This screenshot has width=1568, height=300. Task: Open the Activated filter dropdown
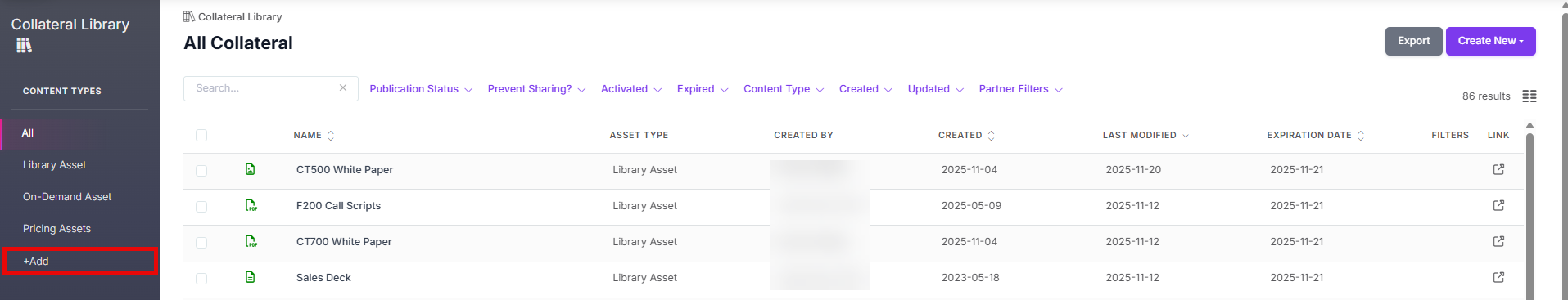(631, 89)
